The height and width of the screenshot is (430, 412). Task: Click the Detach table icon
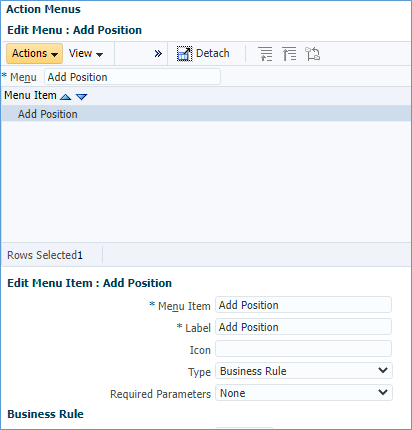coord(184,54)
